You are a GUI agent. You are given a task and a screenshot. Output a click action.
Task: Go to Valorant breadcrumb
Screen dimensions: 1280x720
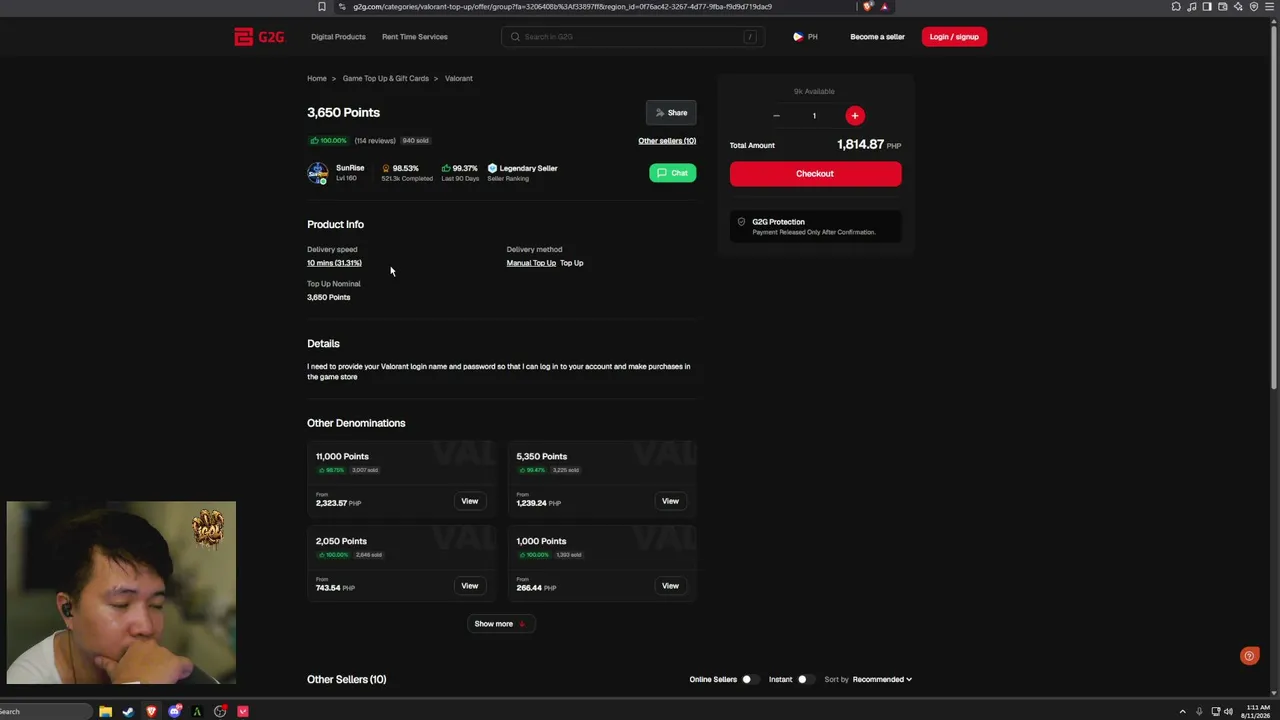[459, 78]
